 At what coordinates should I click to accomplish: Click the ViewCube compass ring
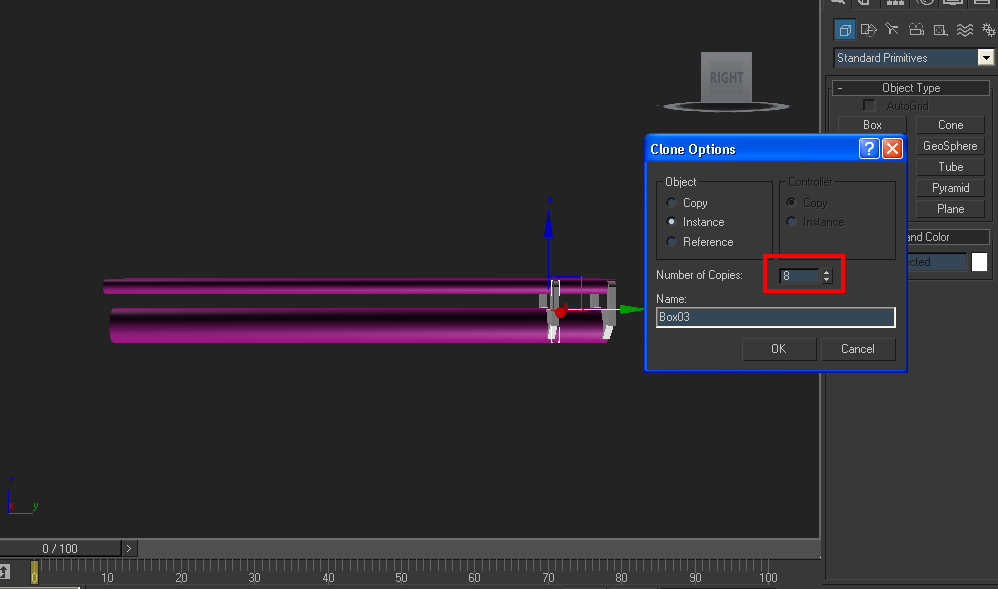click(x=726, y=107)
